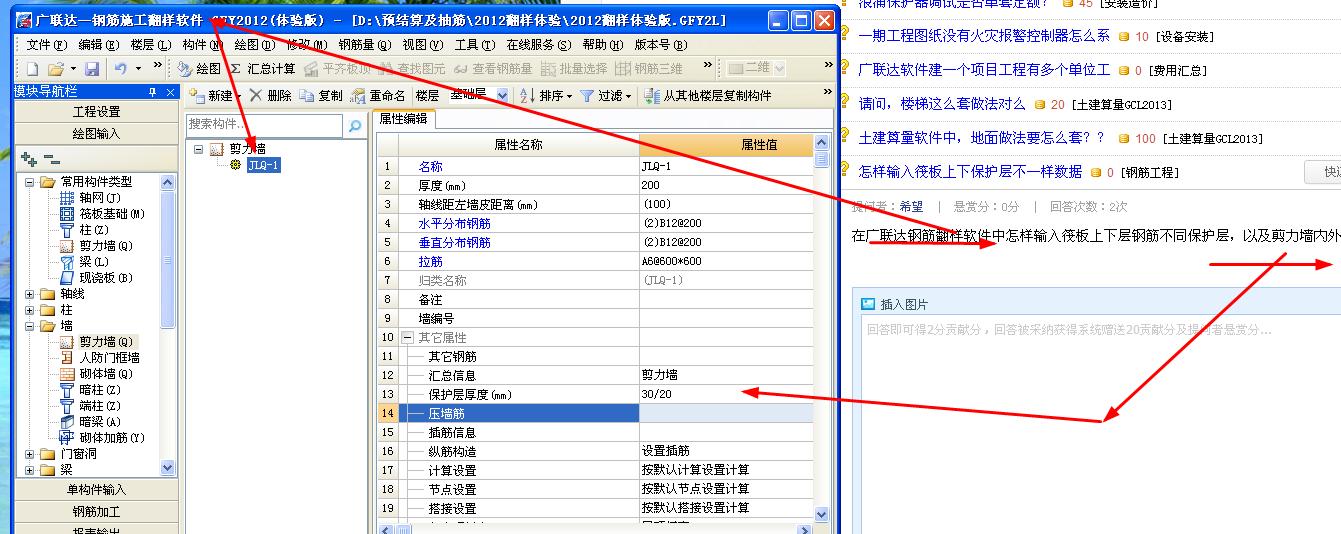The height and width of the screenshot is (534, 1341).
Task: Open the 工具(T) menu
Action: (x=475, y=45)
